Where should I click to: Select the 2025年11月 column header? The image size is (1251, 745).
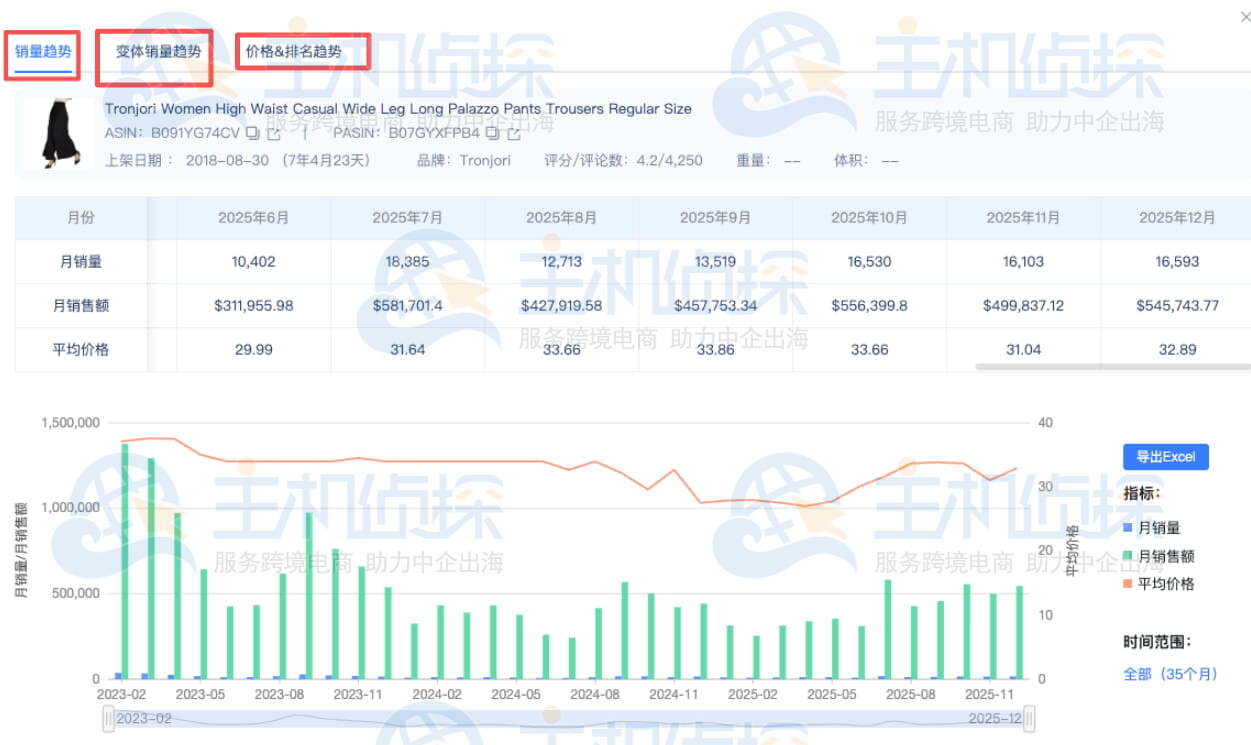click(1024, 218)
